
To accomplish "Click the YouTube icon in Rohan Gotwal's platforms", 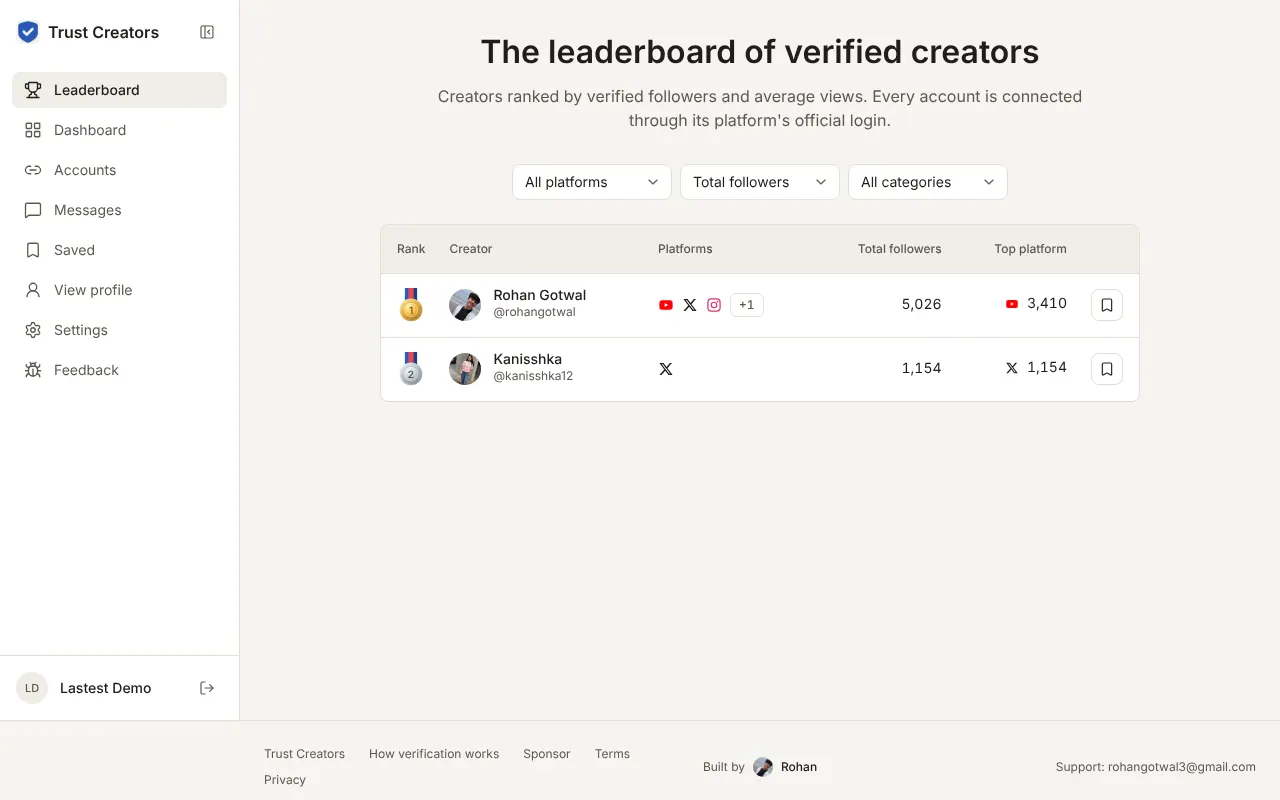I will click(666, 305).
